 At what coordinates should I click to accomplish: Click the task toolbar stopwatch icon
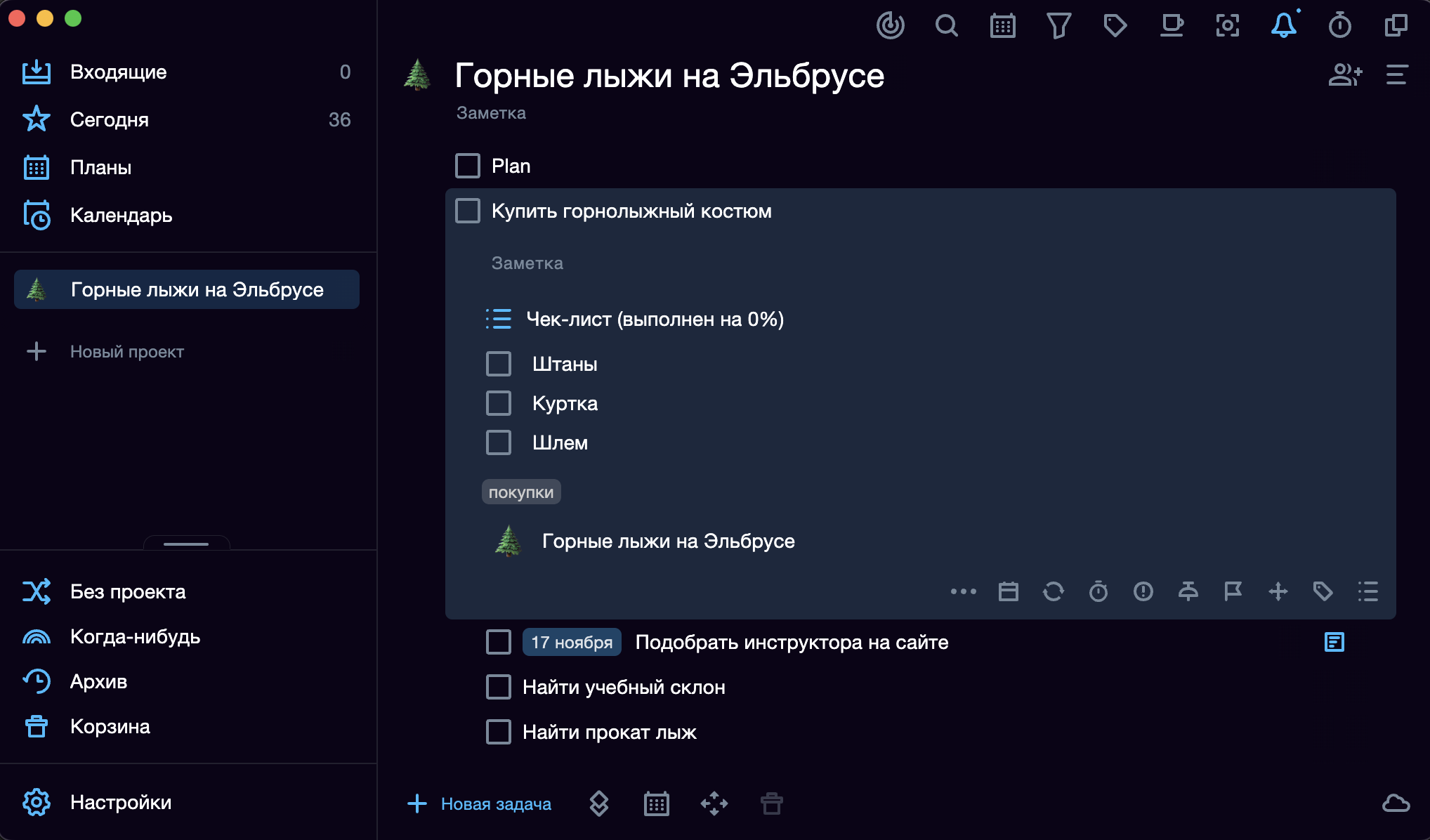coord(1098,591)
